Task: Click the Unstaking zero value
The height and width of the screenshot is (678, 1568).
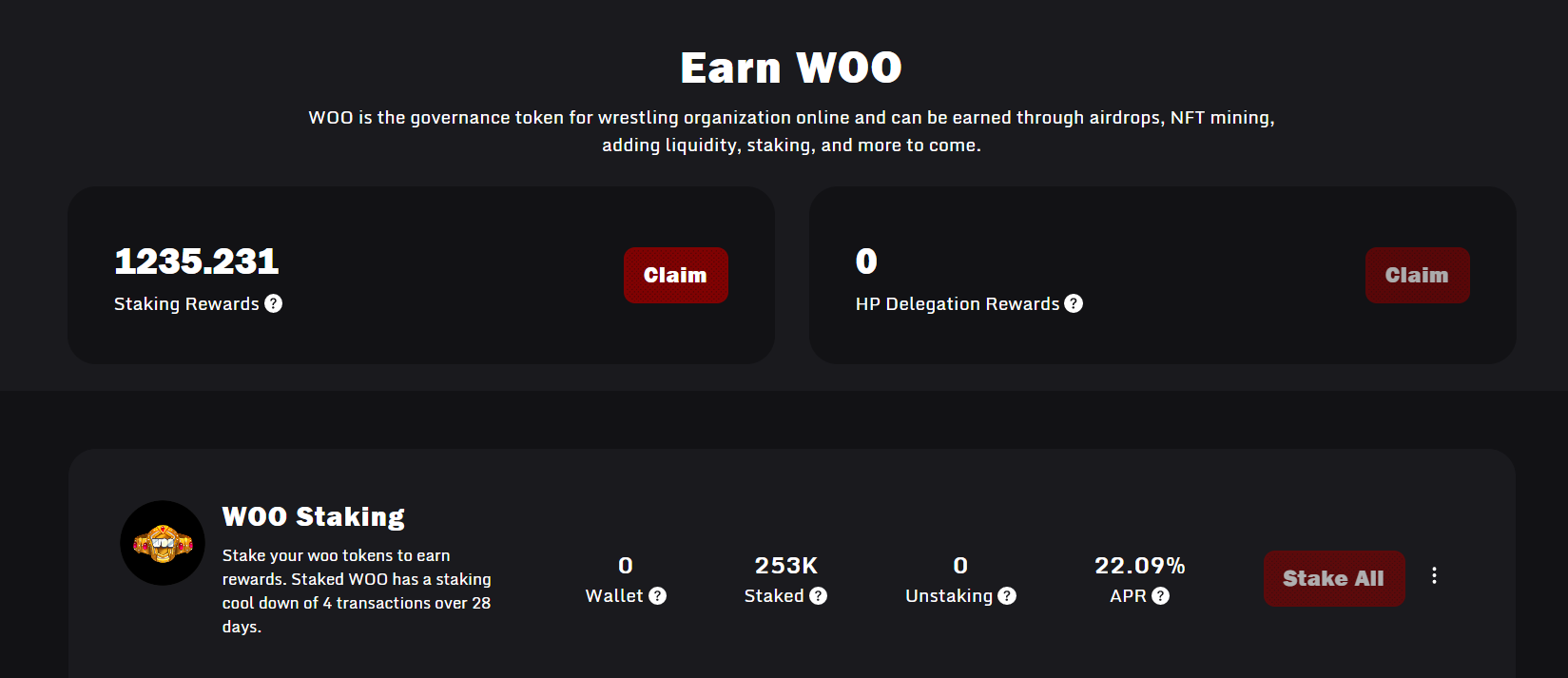Action: pos(960,566)
